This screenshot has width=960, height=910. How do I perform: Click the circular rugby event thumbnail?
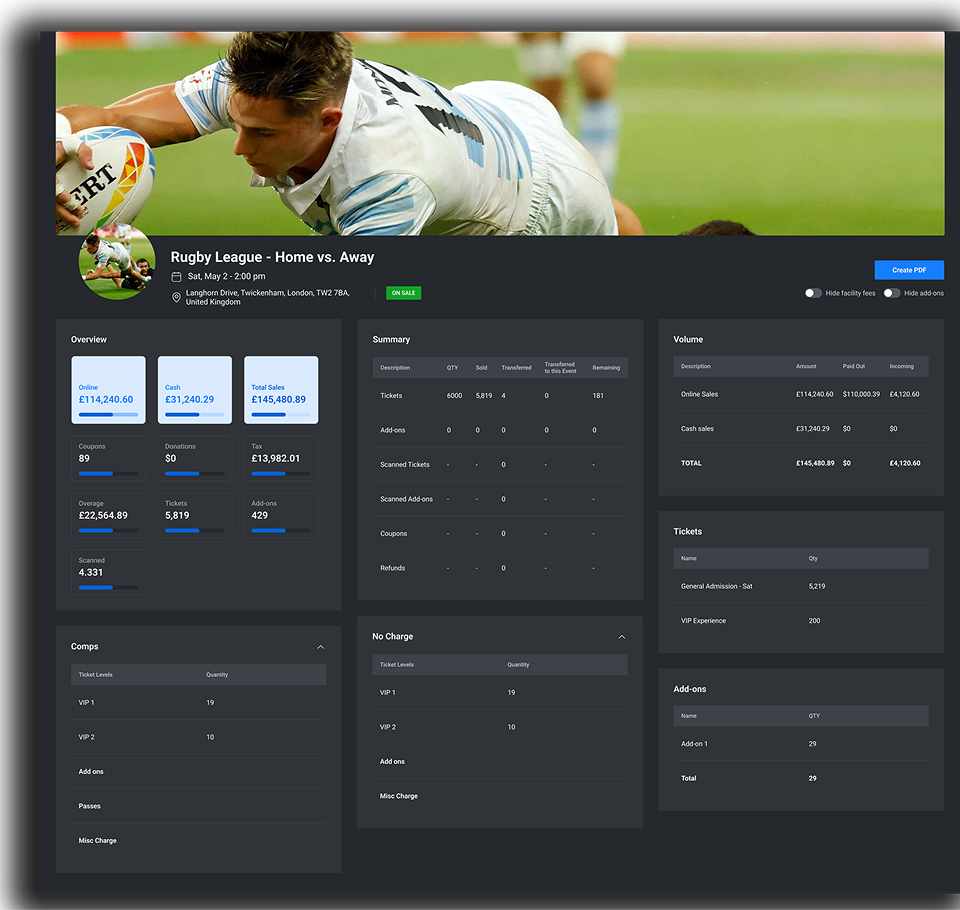tap(117, 261)
